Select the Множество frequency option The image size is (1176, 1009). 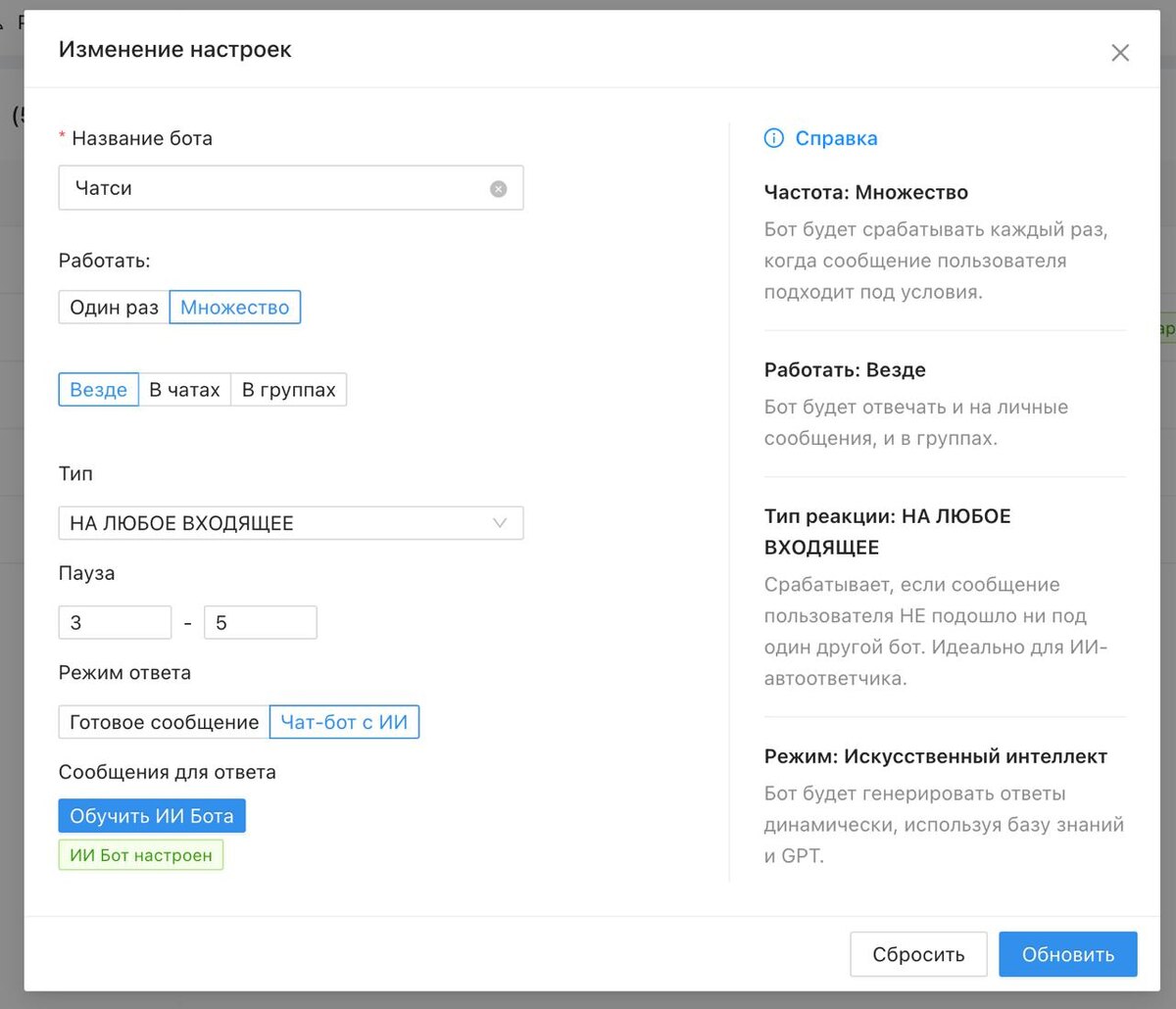point(235,308)
